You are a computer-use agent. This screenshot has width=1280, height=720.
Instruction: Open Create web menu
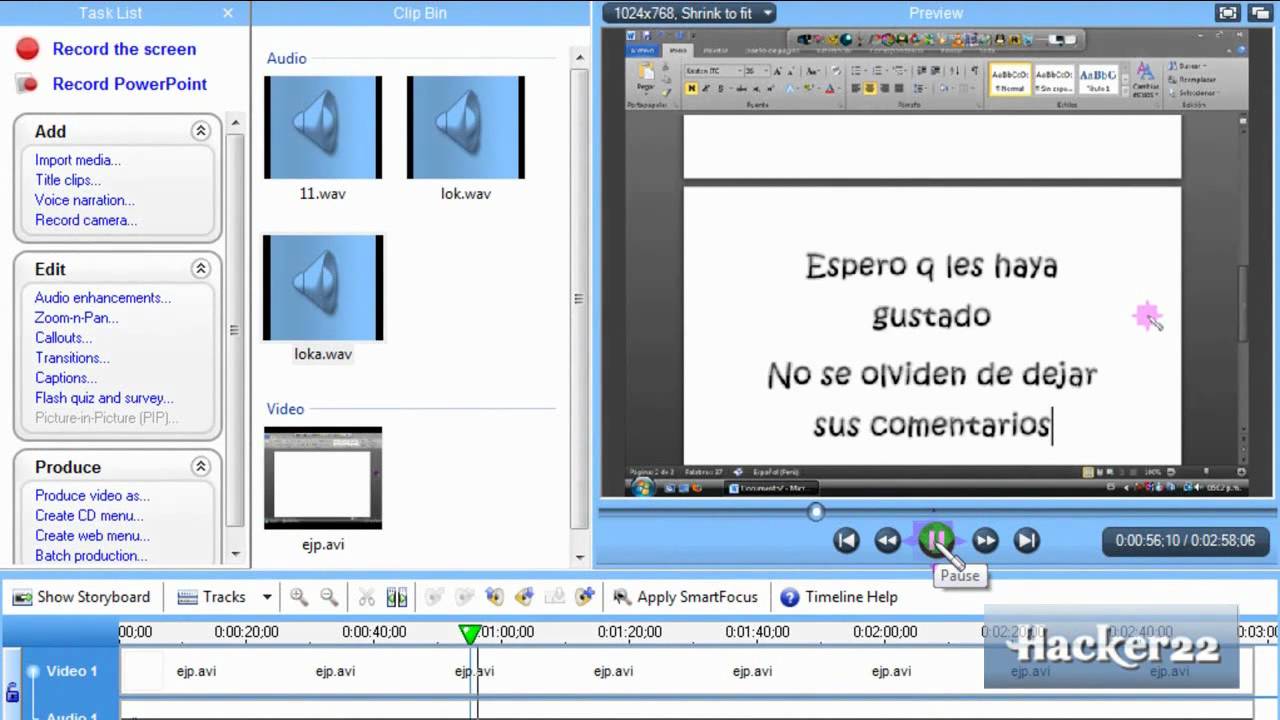tap(92, 536)
